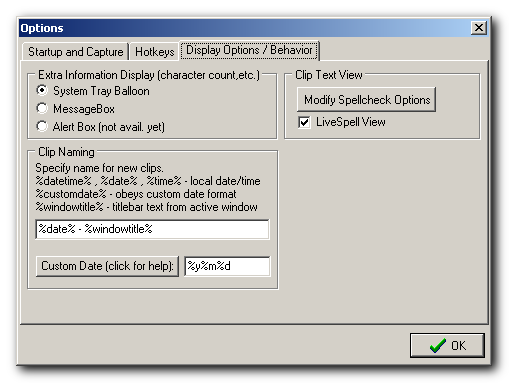Click the 'Specify name for new clips.' text
Viewport: 509px width, 383px height.
coord(99,168)
